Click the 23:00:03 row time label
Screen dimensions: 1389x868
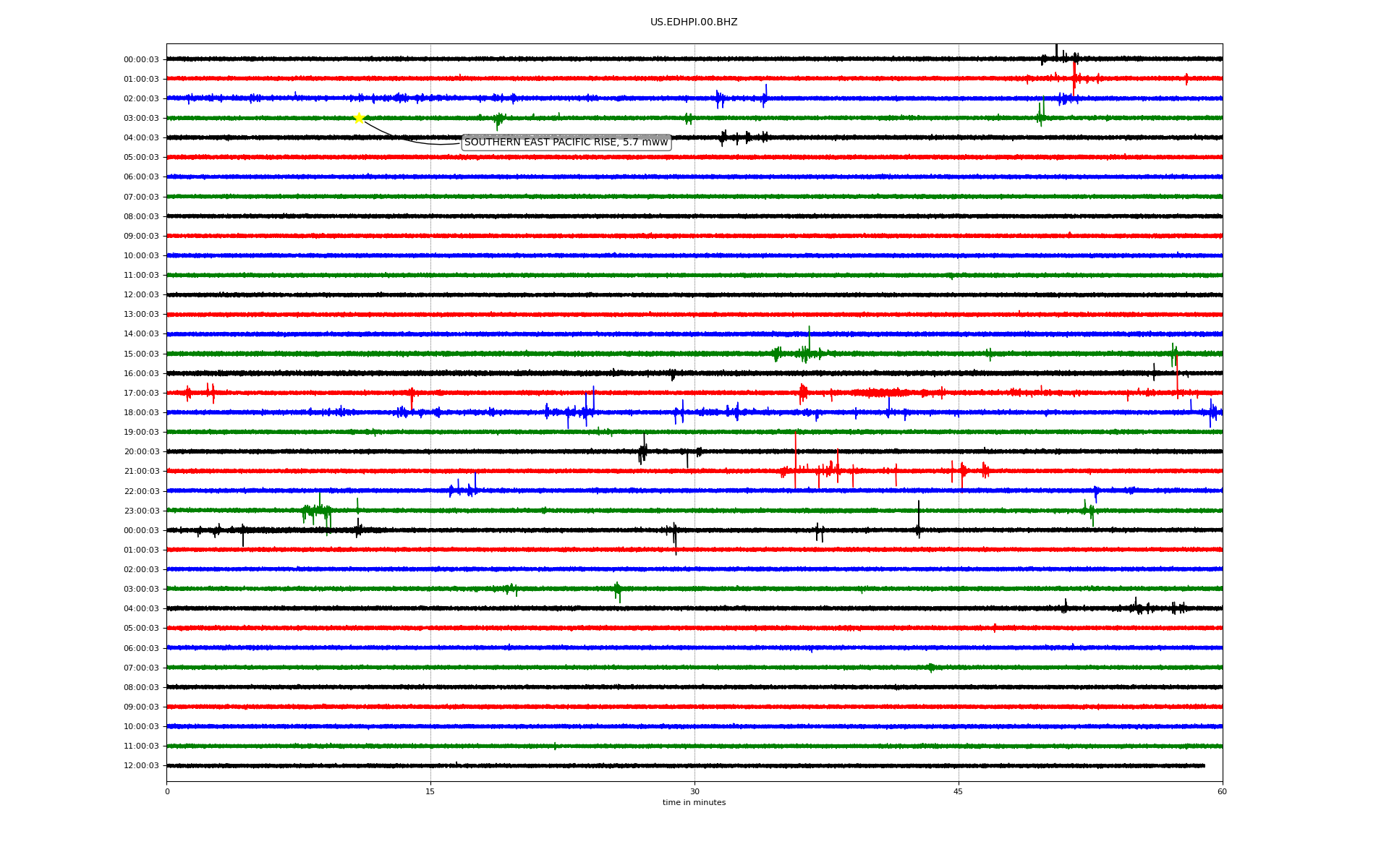141,511
